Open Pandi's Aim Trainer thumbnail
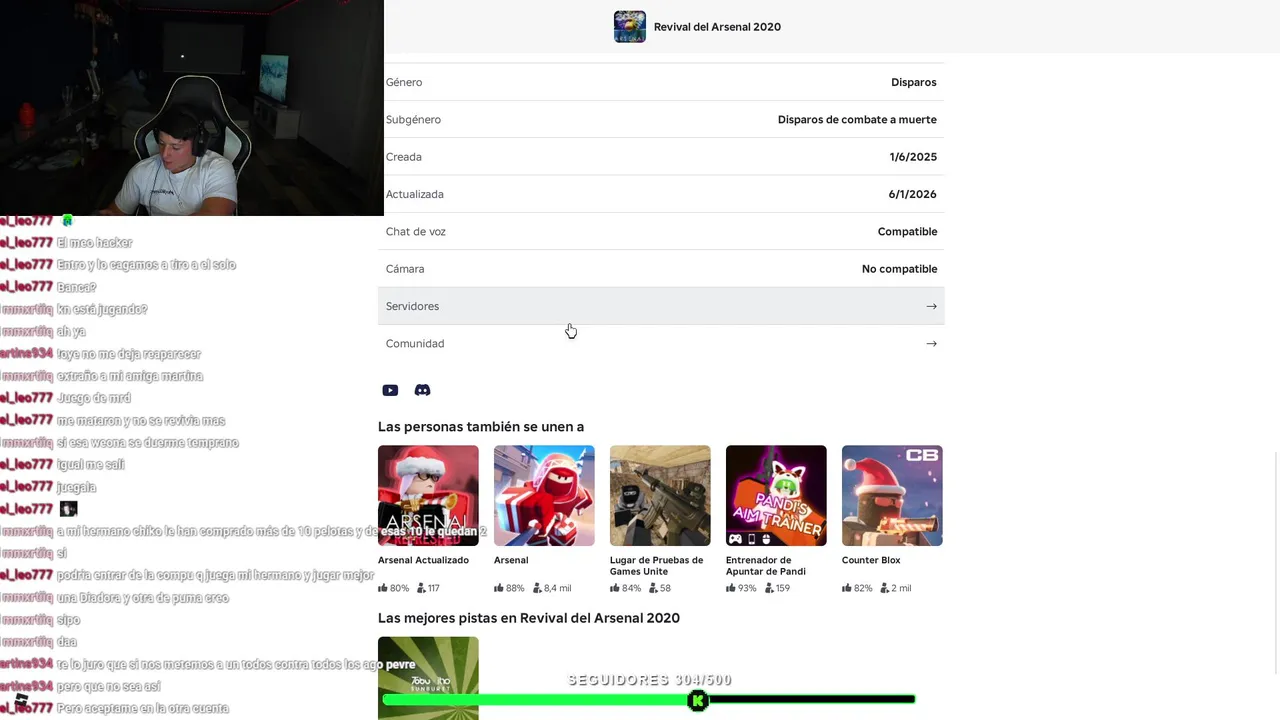 click(776, 495)
